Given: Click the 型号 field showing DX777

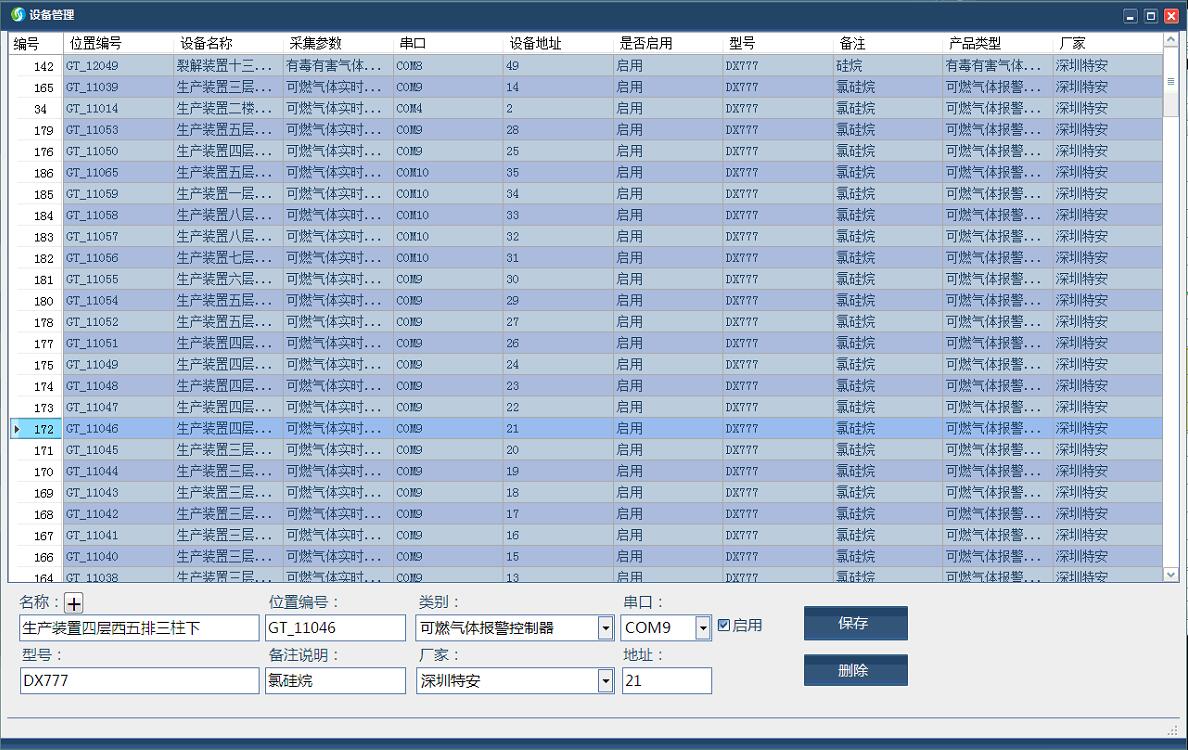Looking at the screenshot, I should pos(137,680).
